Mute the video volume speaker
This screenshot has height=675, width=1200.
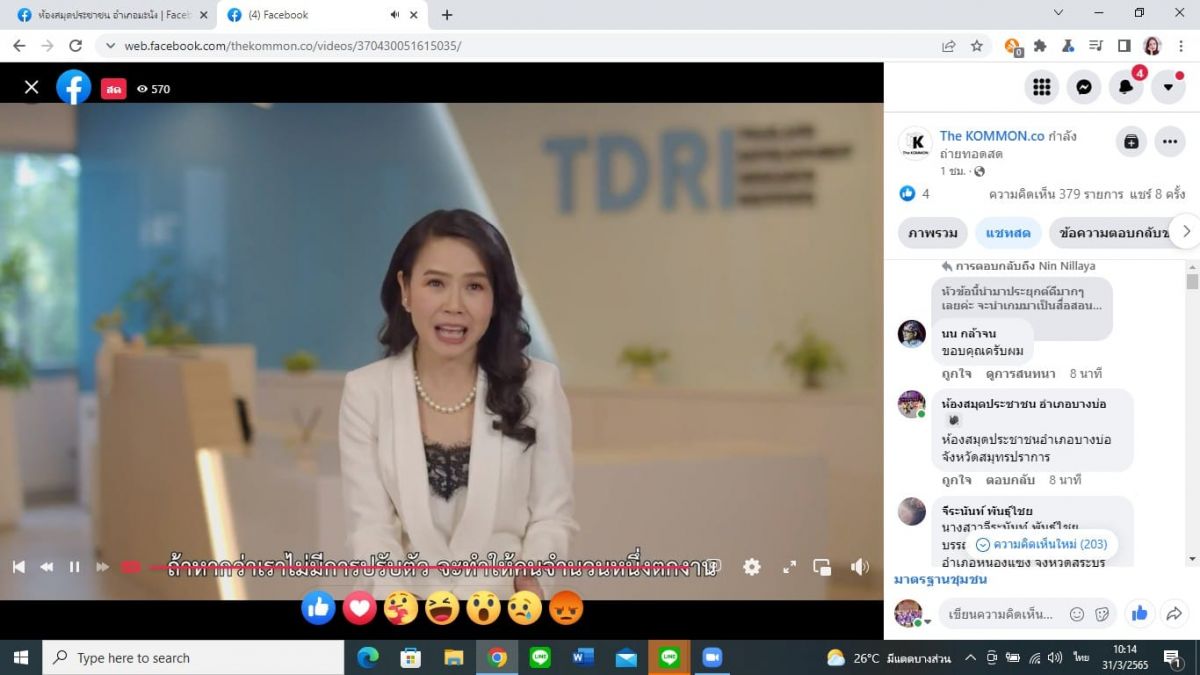point(859,567)
